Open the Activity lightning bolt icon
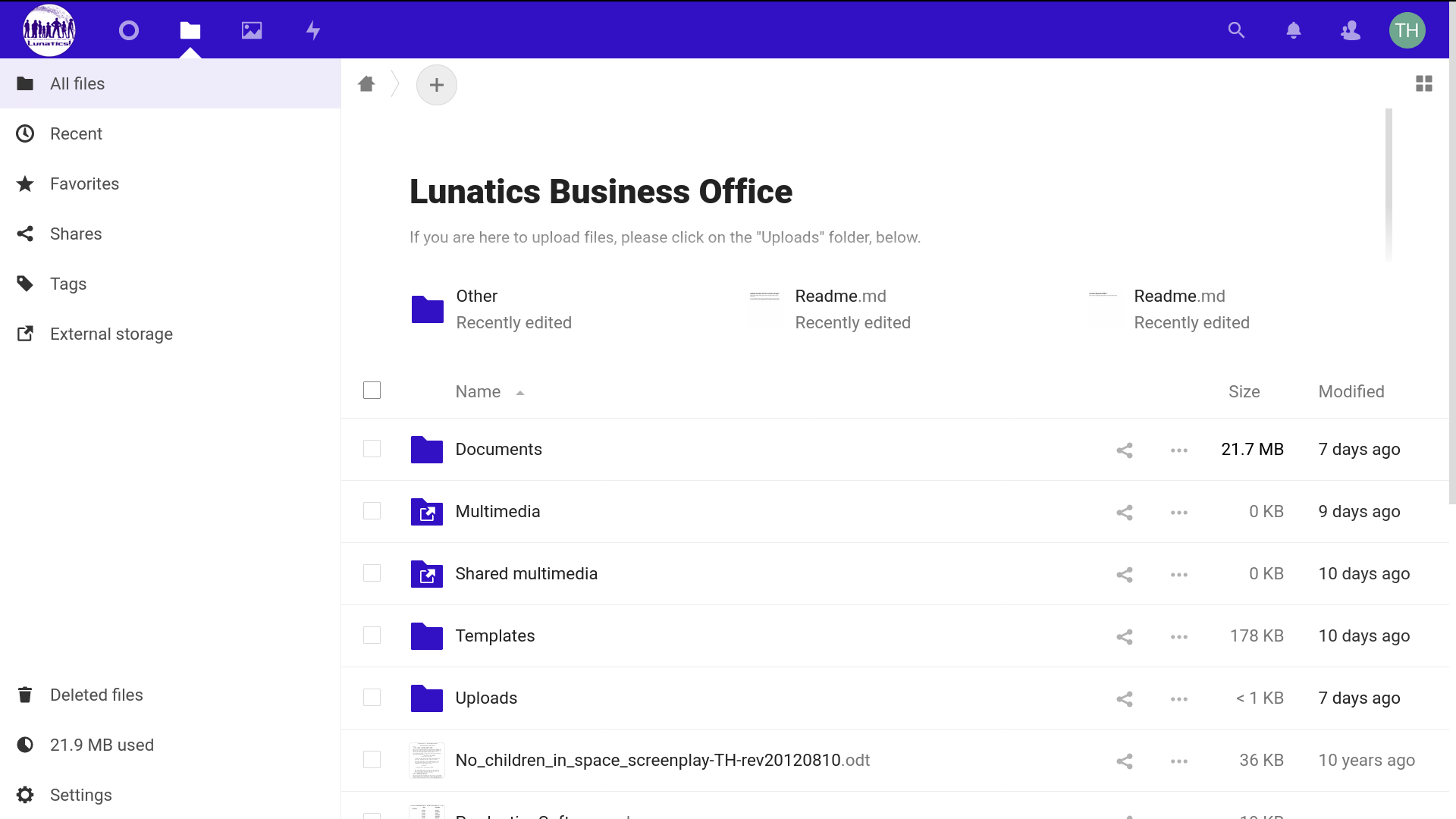 pyautogui.click(x=313, y=30)
